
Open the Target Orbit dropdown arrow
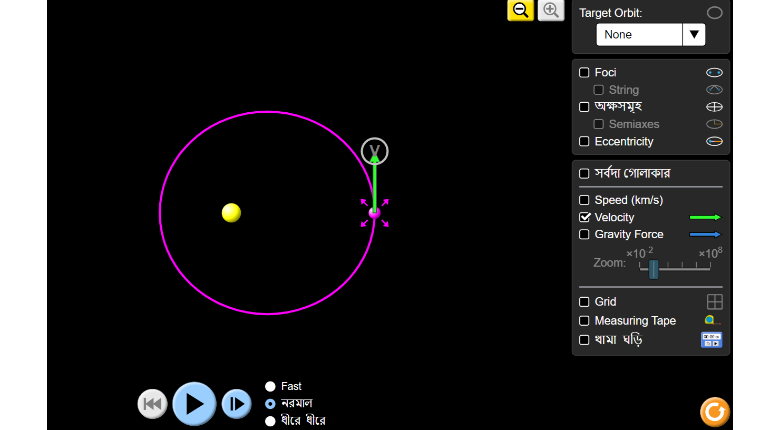[694, 34]
